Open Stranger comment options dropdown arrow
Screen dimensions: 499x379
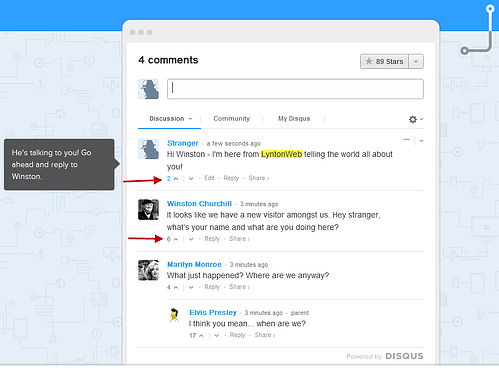coord(421,141)
